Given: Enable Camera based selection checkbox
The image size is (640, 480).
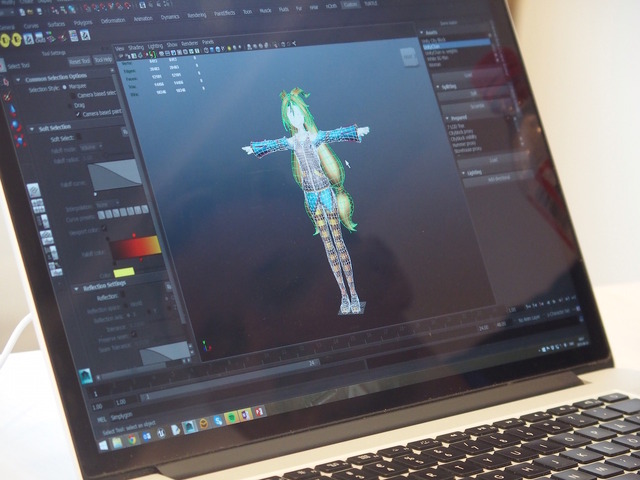Looking at the screenshot, I should tap(72, 96).
